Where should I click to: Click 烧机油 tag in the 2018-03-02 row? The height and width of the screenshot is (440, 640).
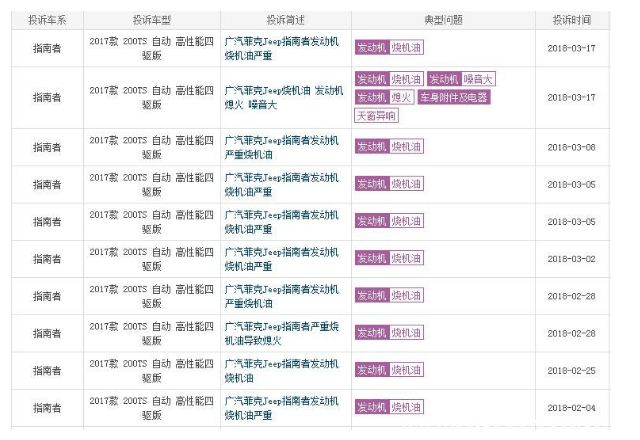click(x=406, y=258)
